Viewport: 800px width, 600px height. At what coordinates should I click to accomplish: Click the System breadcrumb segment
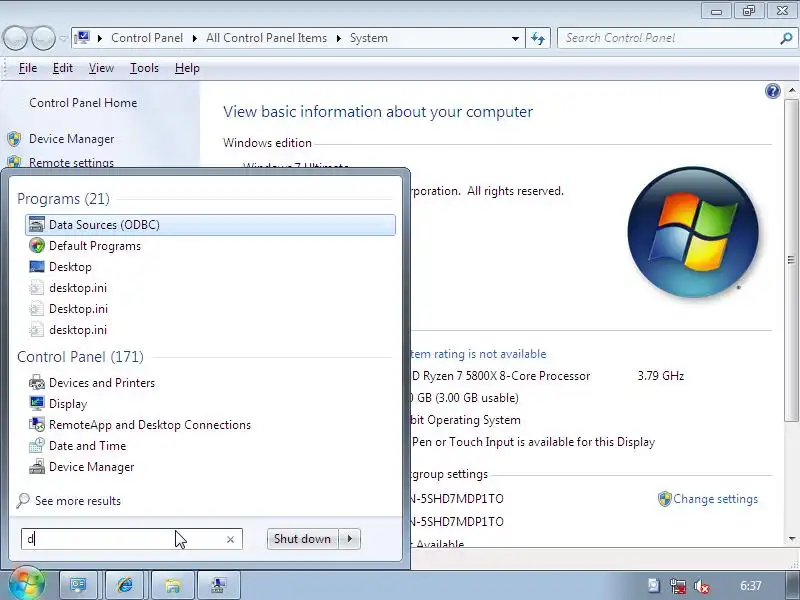pyautogui.click(x=368, y=38)
